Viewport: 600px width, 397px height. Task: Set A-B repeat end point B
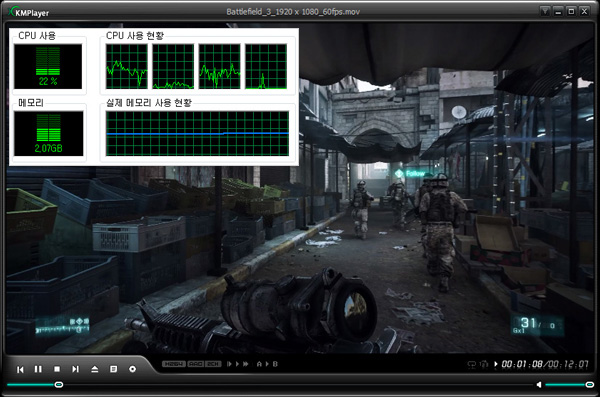tap(275, 364)
